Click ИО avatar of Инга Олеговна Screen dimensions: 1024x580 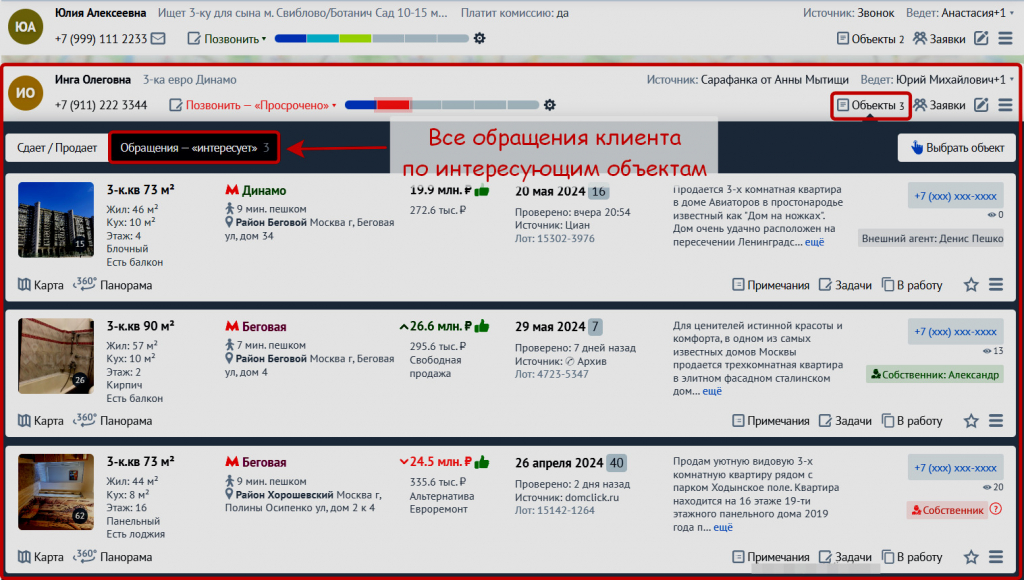click(x=25, y=93)
